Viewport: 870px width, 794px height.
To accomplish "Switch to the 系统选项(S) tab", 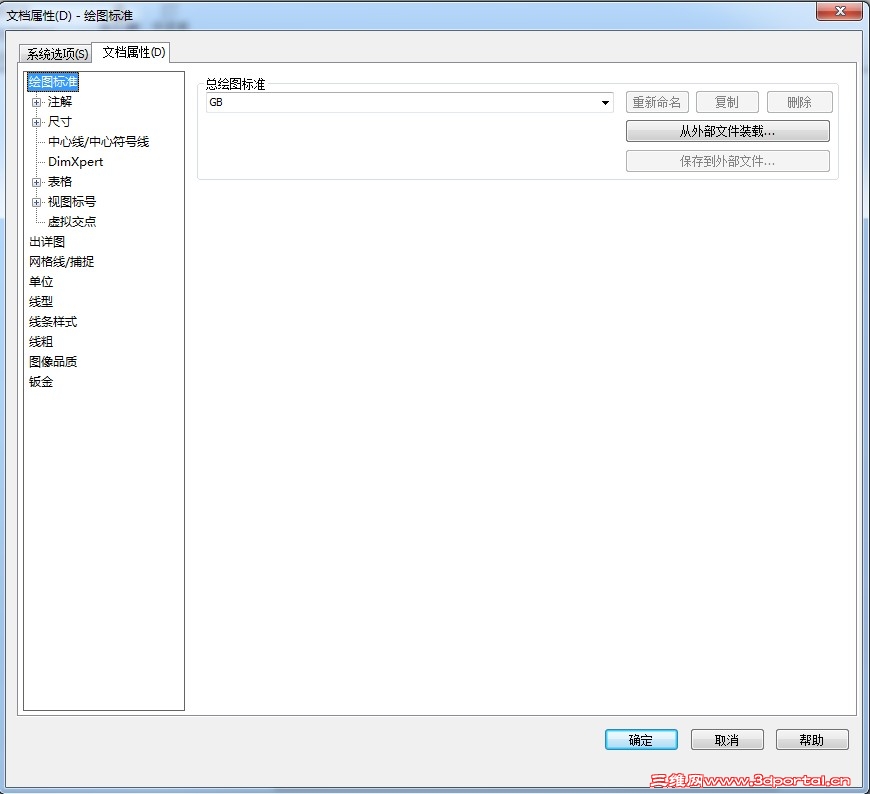I will 56,53.
